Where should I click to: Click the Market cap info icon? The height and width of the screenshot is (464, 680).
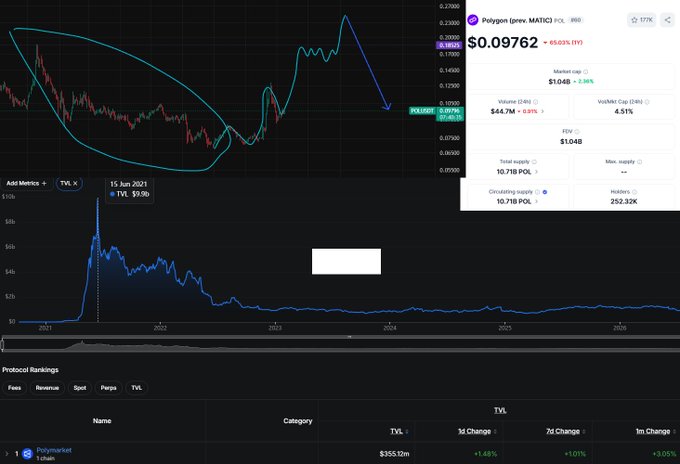(x=585, y=72)
